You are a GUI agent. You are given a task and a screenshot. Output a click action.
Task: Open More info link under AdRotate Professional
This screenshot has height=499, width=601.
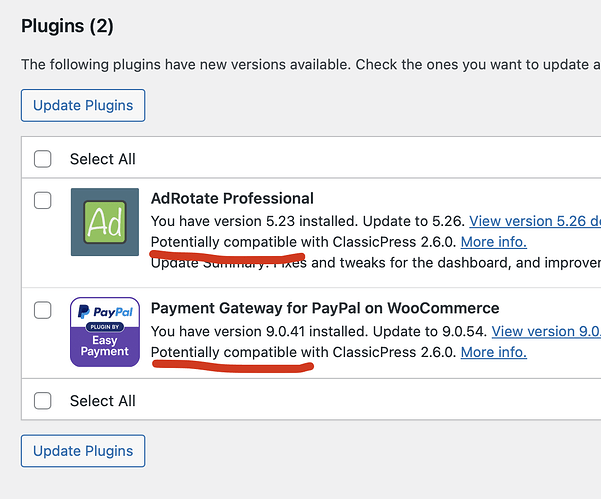coord(494,242)
